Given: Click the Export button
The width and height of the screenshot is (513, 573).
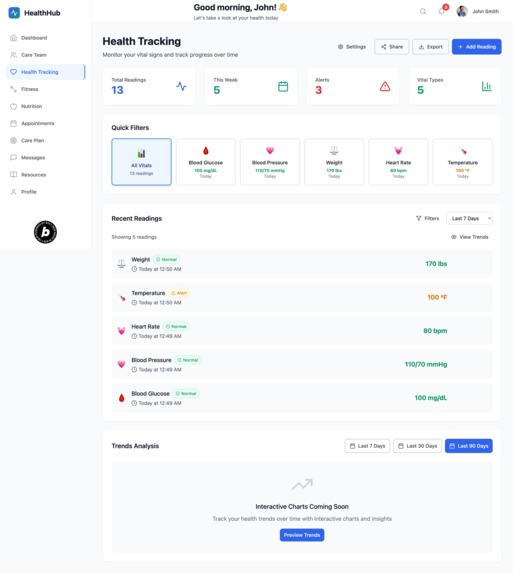Looking at the screenshot, I should tap(430, 47).
